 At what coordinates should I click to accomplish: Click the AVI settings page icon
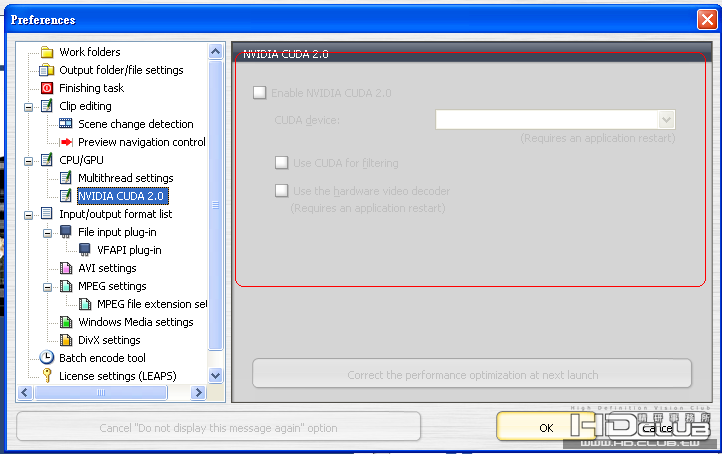tap(66, 268)
